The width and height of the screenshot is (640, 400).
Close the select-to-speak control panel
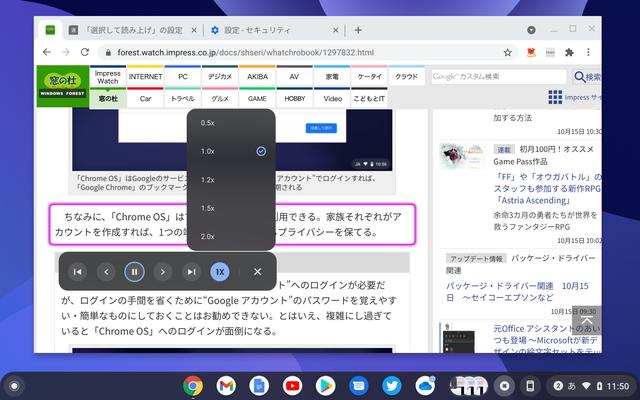(258, 271)
